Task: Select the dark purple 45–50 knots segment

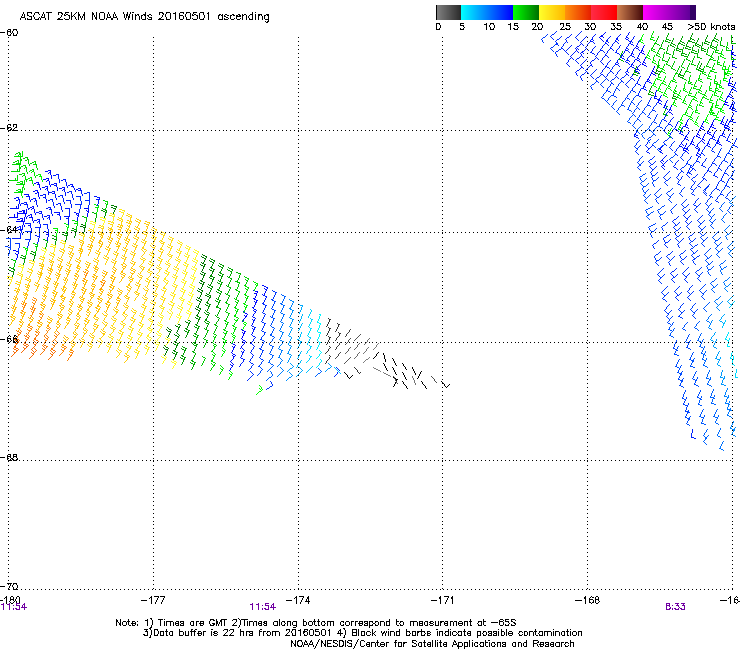Action: [x=682, y=12]
